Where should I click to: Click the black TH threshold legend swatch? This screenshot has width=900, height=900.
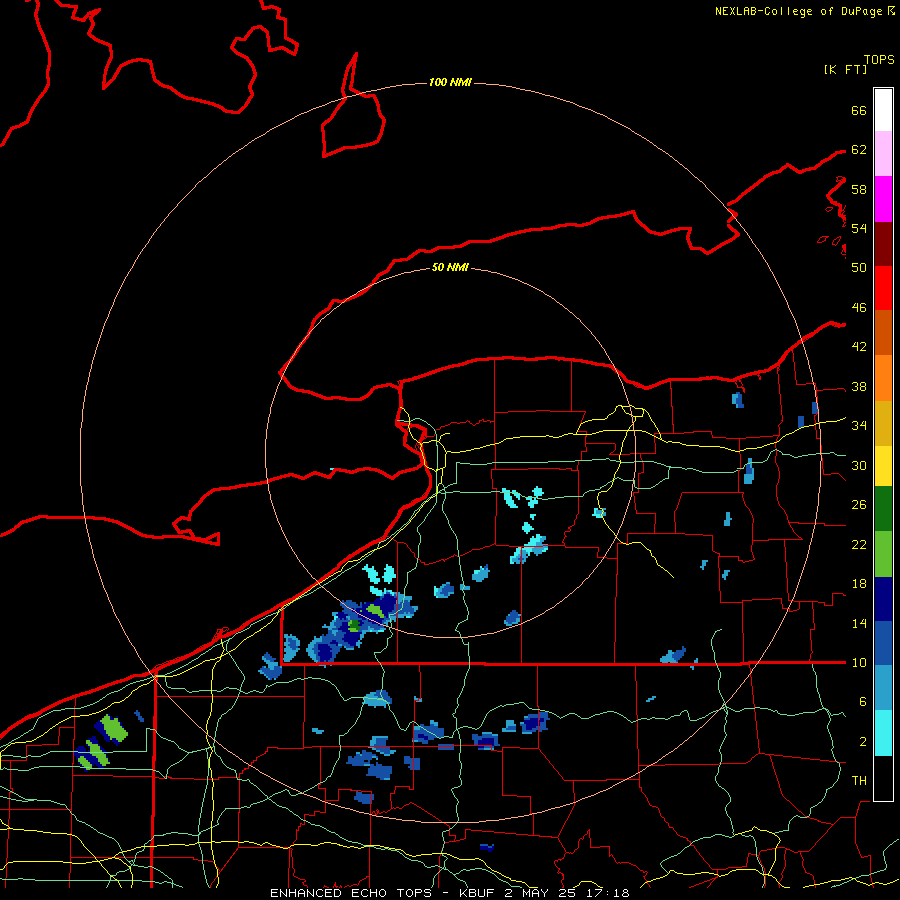click(x=883, y=777)
